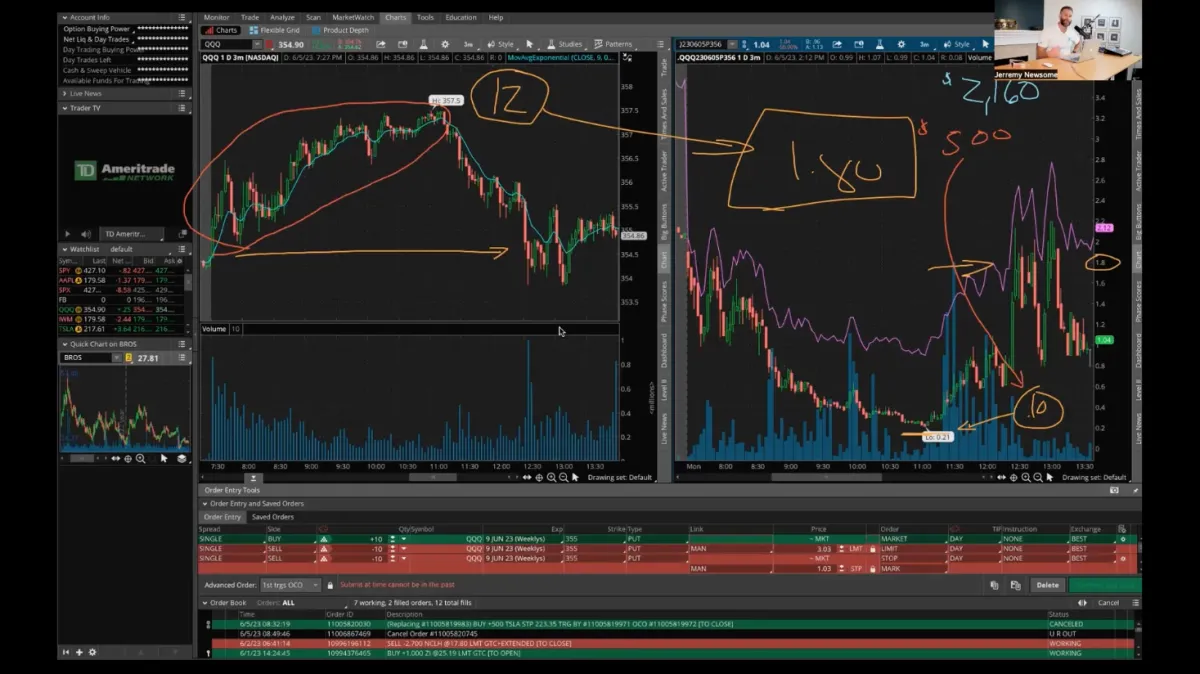Open the right chart Style menu
The height and width of the screenshot is (674, 1200).
[x=957, y=44]
